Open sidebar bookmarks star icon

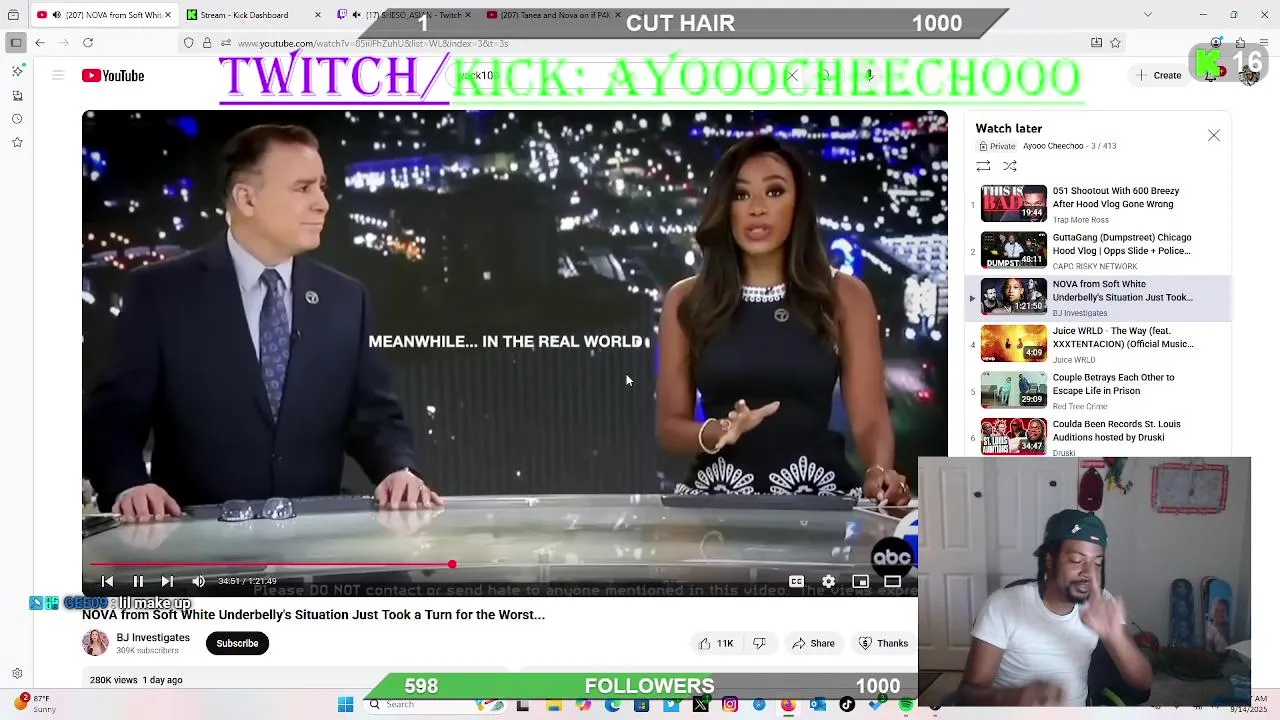coord(17,143)
